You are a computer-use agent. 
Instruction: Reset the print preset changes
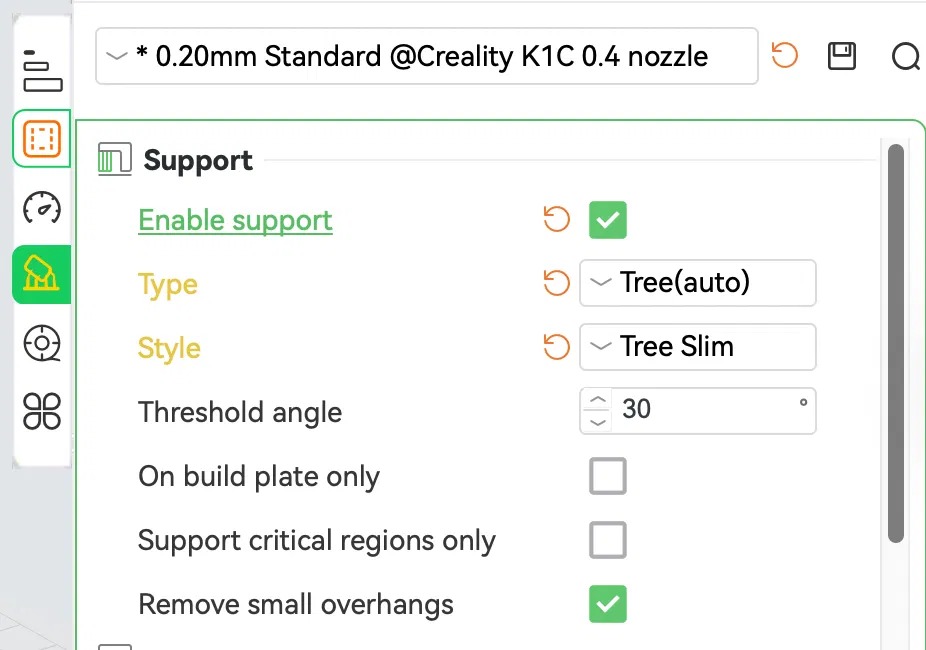tap(785, 56)
